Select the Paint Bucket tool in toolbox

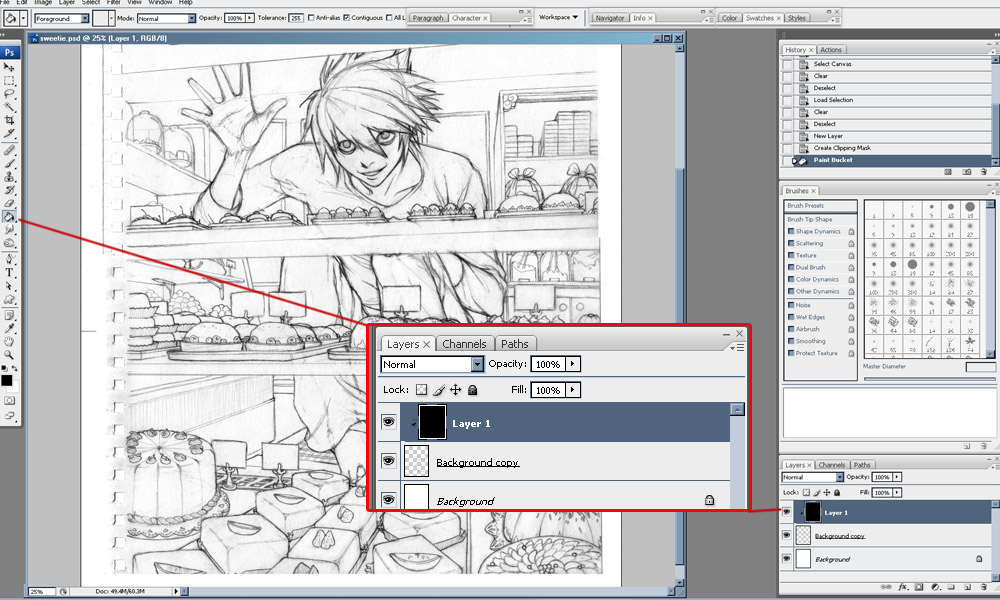[x=9, y=217]
